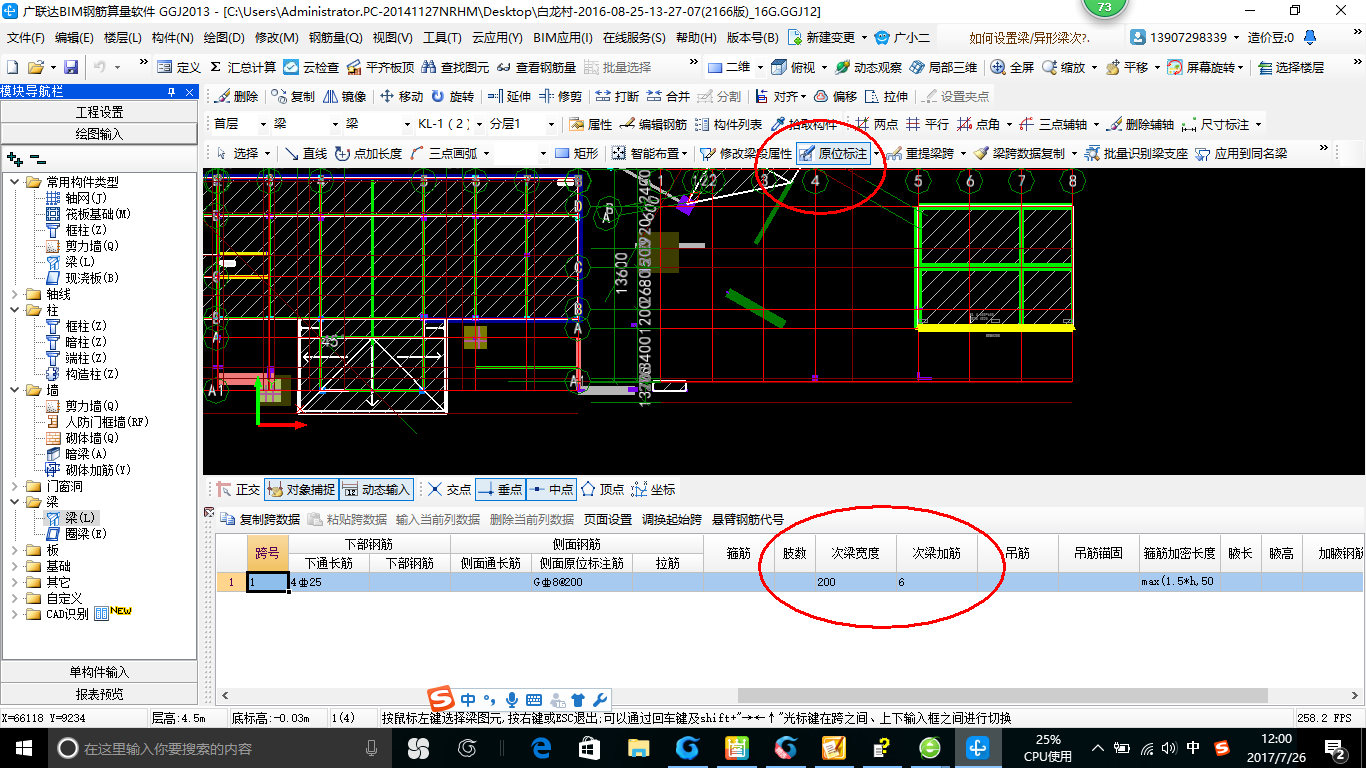Save the project with the floppy icon
The height and width of the screenshot is (768, 1366).
71,67
